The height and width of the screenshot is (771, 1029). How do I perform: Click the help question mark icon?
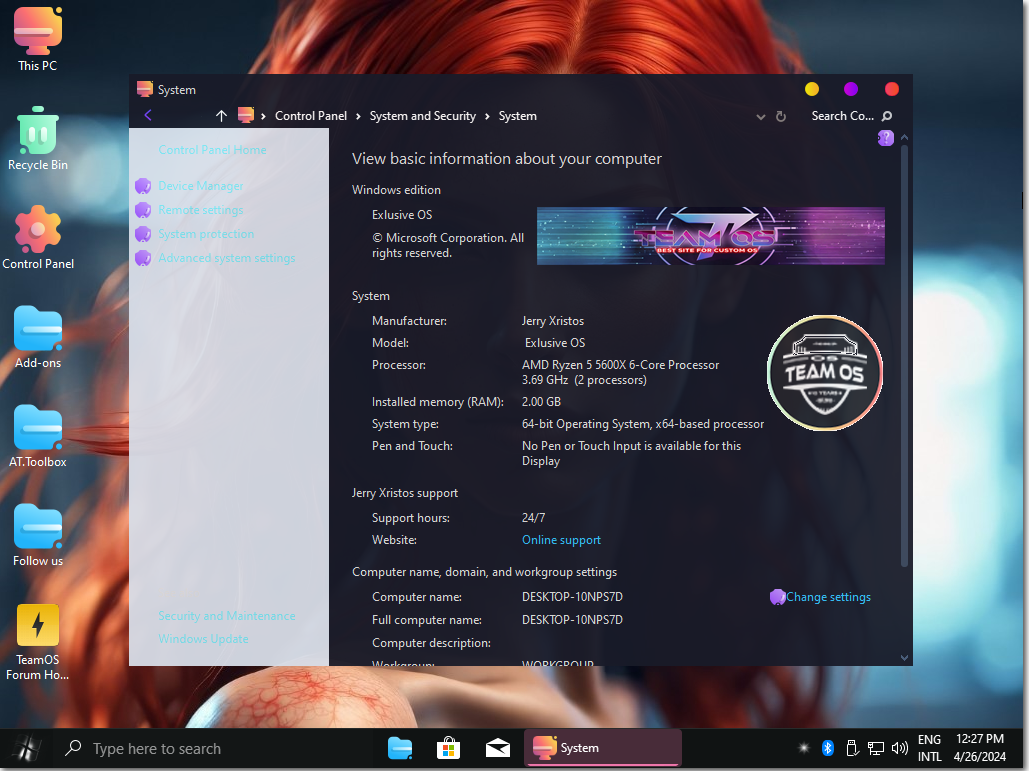tap(885, 138)
